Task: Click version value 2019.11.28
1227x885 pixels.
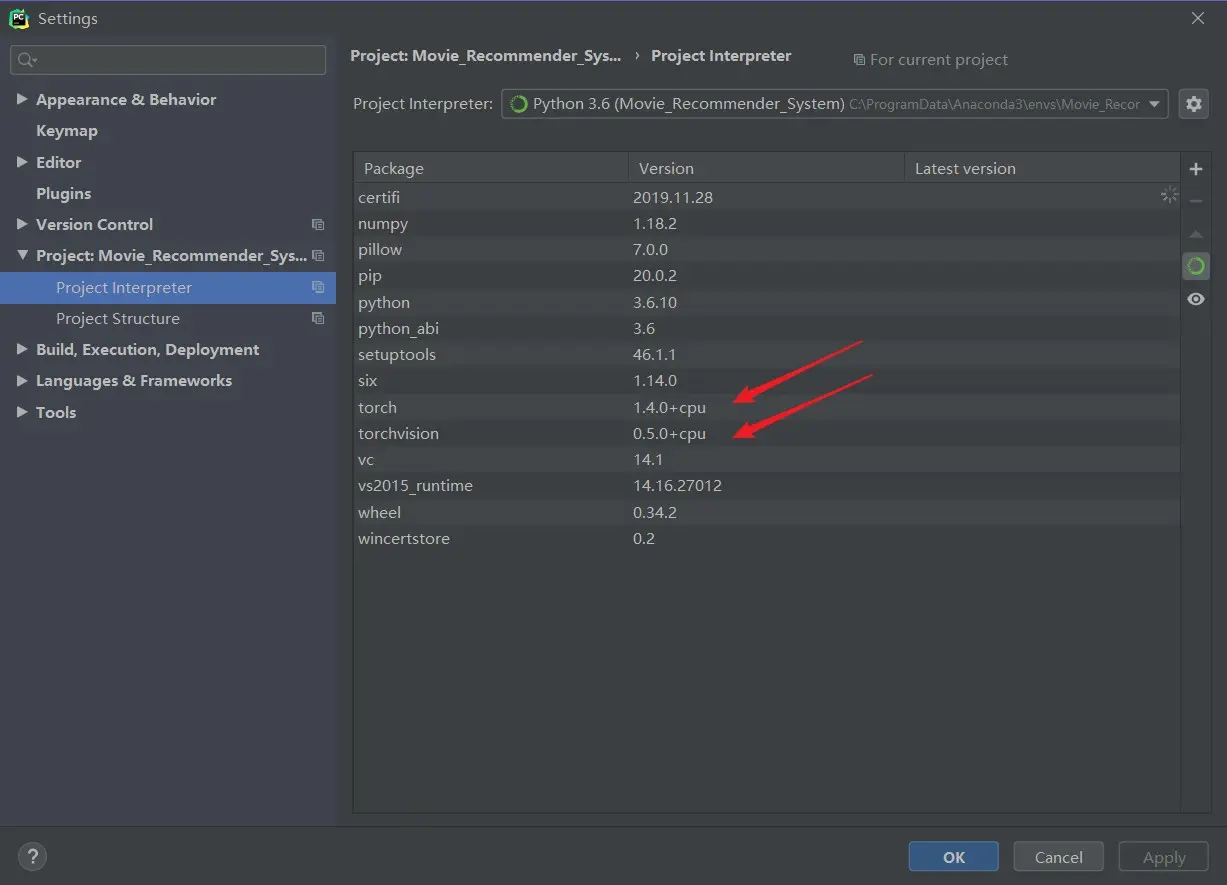Action: [673, 198]
